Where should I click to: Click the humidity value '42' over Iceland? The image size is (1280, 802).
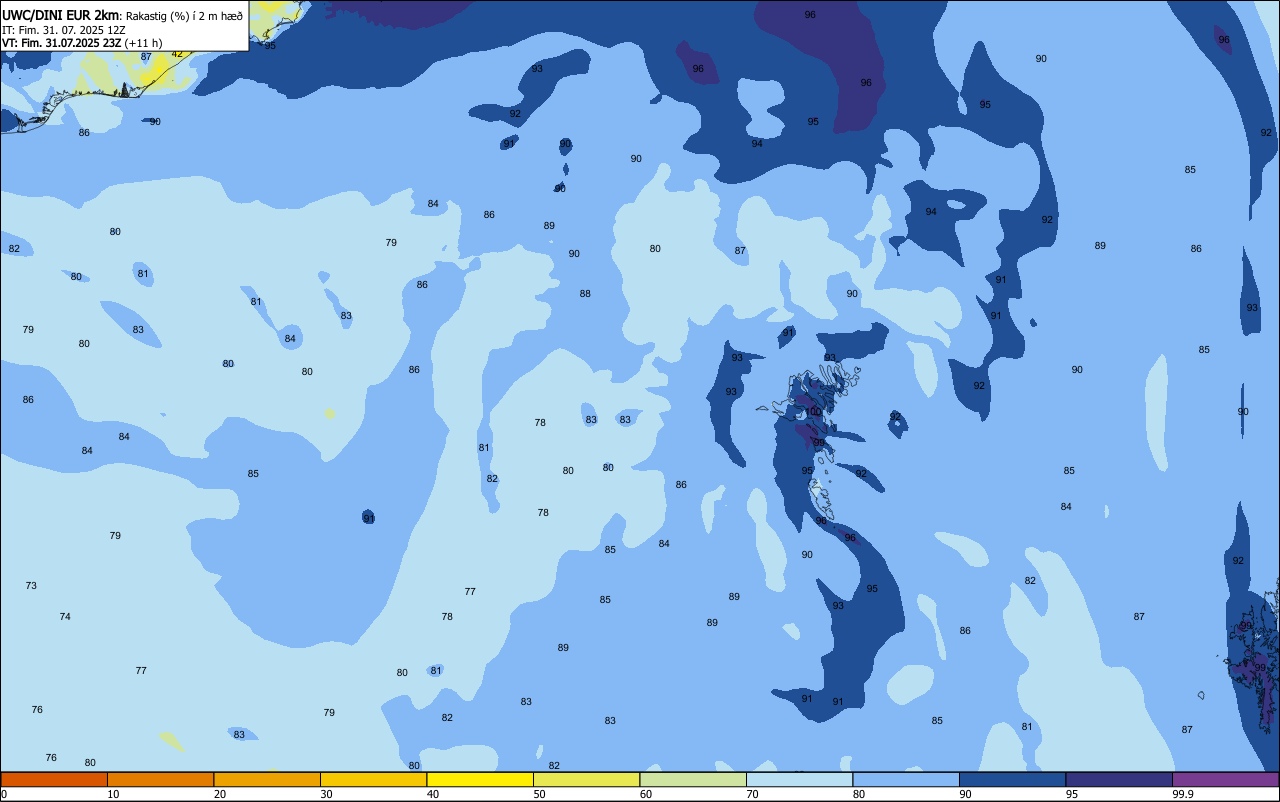point(177,54)
